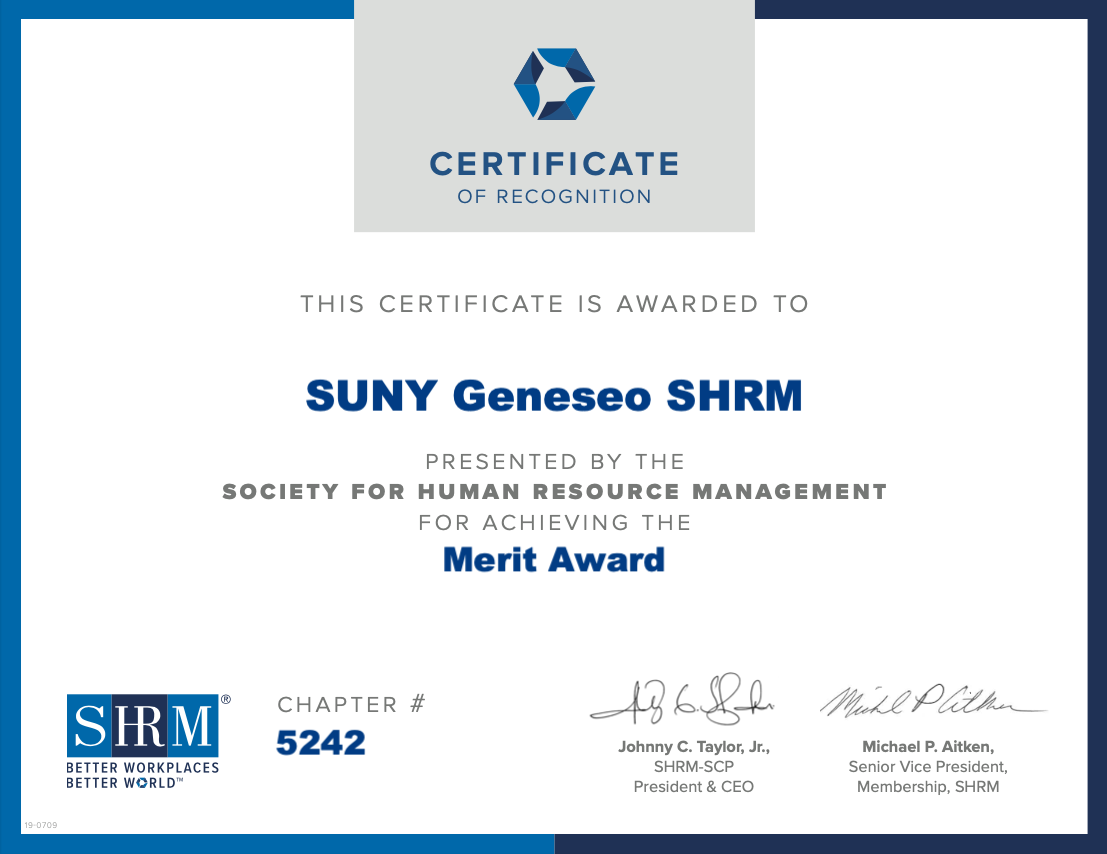Click the registered trademark symbol beside SHRM logo

(227, 697)
